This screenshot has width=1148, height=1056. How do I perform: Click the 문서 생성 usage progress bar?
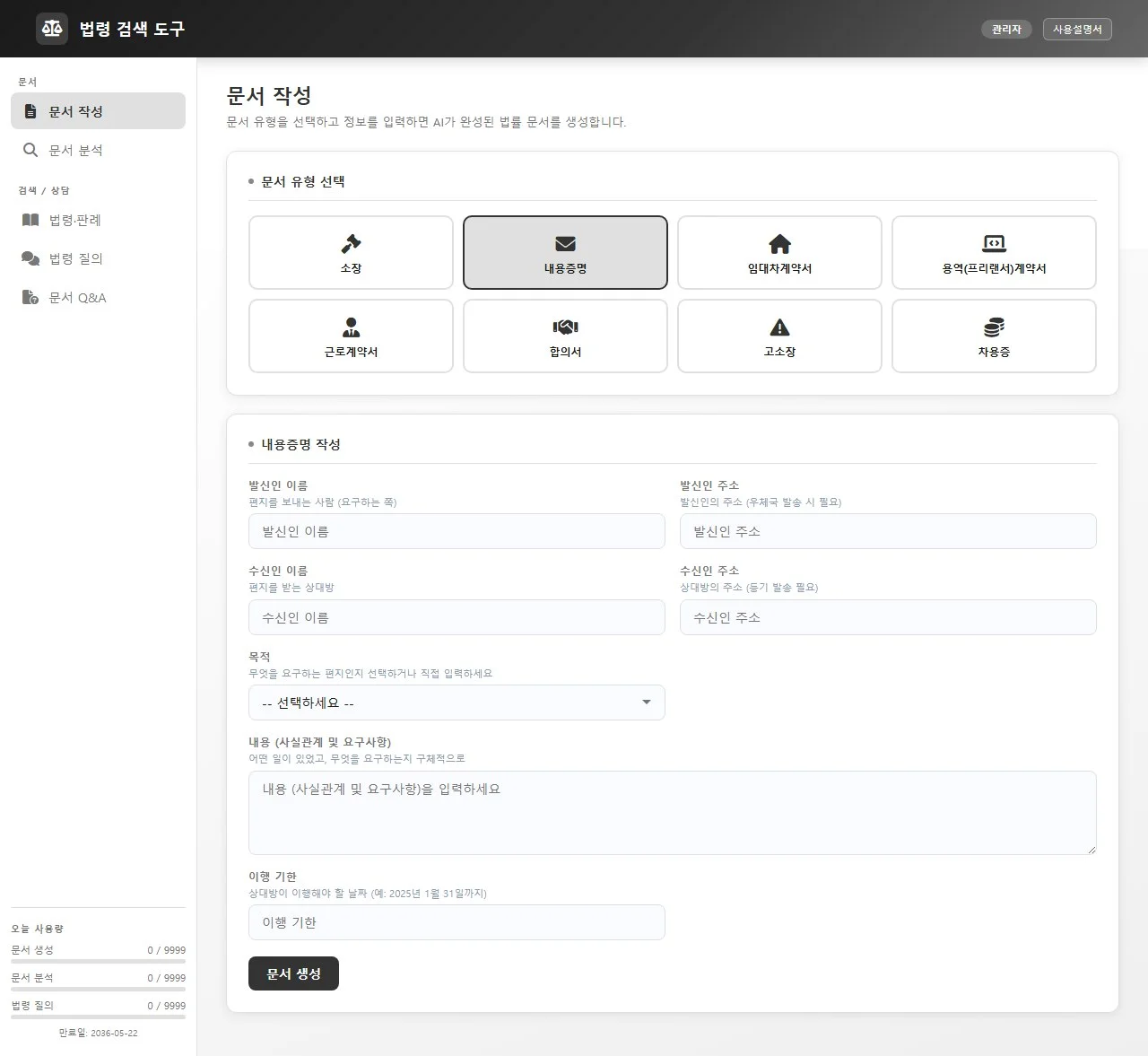coord(98,962)
